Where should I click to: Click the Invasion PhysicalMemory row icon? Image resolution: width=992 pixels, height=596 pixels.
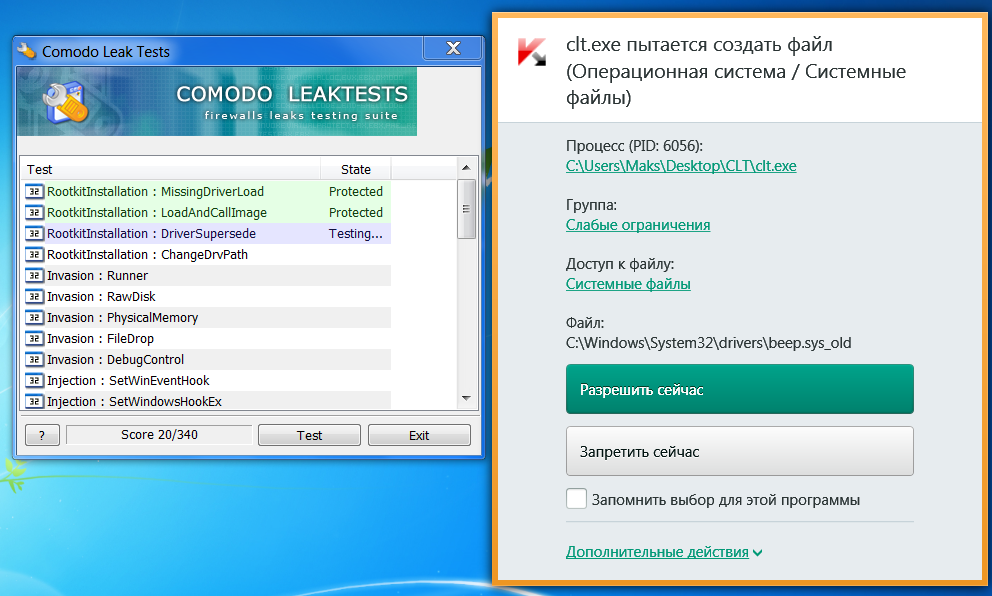click(x=34, y=318)
